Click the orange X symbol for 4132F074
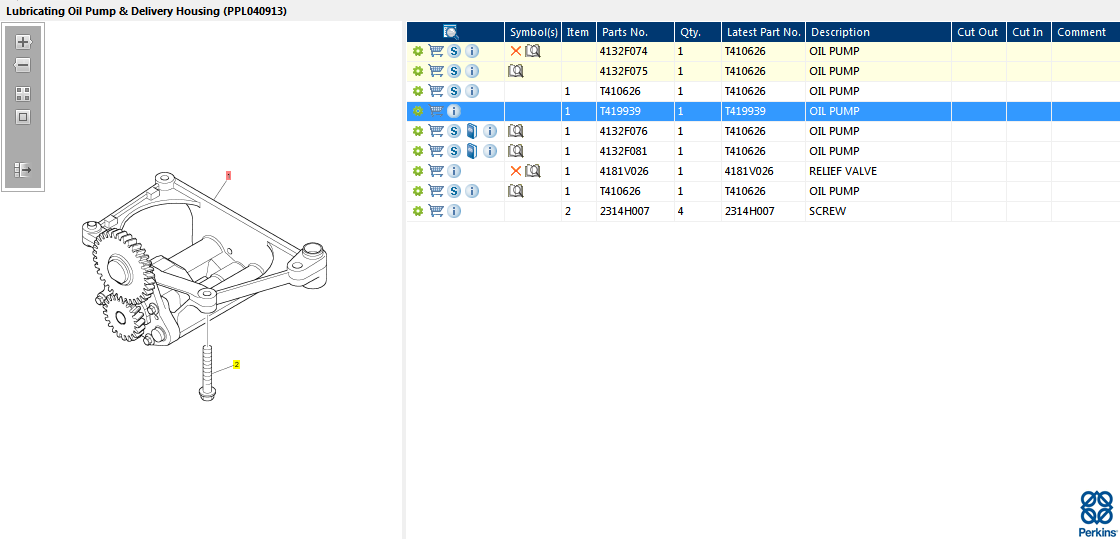 pyautogui.click(x=516, y=51)
